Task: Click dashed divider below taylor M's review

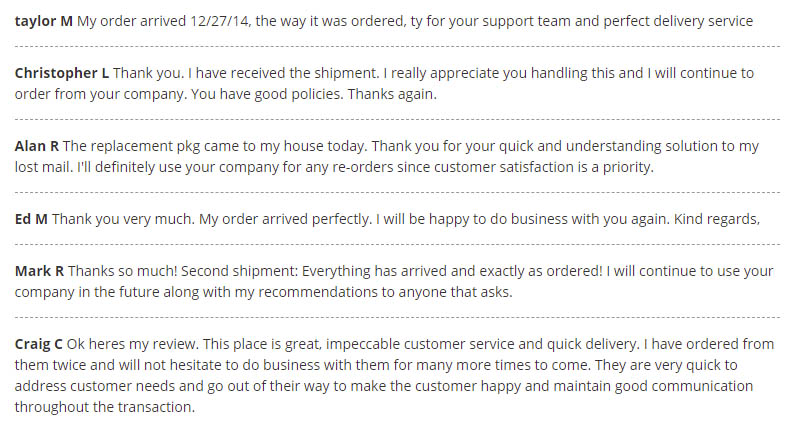Action: pyautogui.click(x=397, y=47)
